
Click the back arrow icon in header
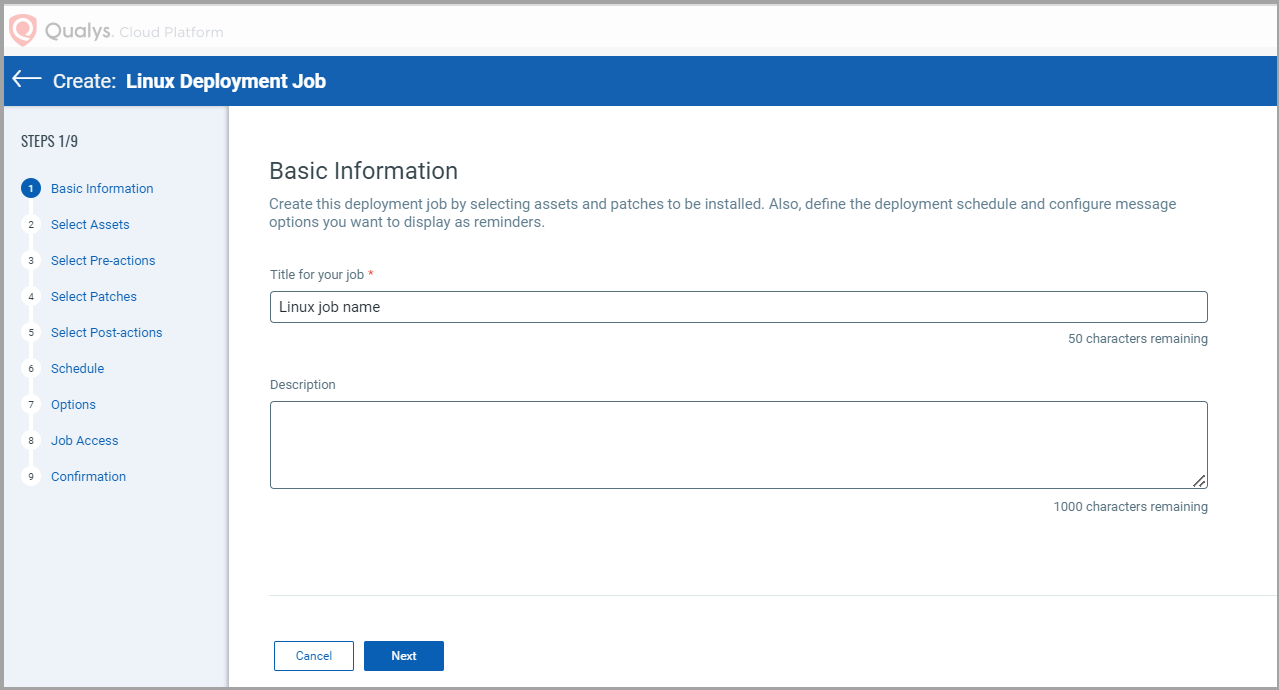pos(27,80)
